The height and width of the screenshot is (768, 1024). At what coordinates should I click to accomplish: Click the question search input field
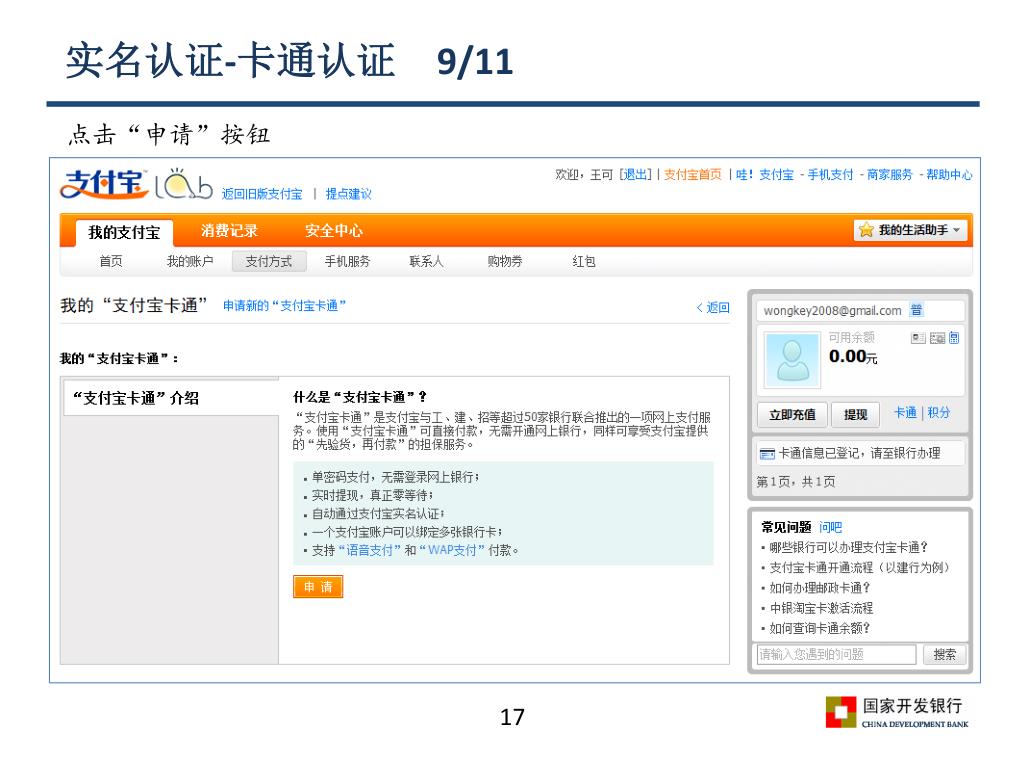tap(836, 654)
